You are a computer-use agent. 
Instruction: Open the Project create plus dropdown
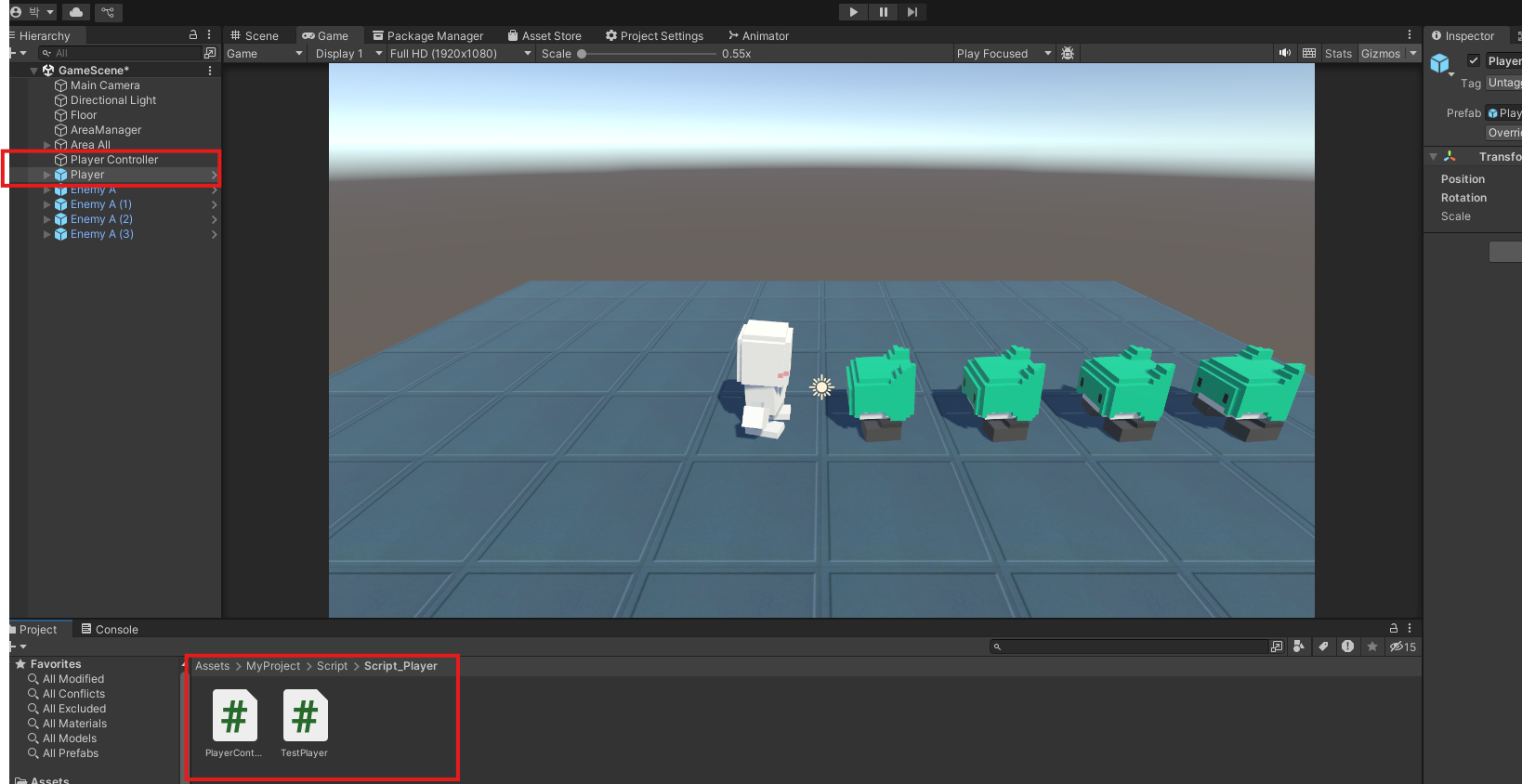pos(19,647)
